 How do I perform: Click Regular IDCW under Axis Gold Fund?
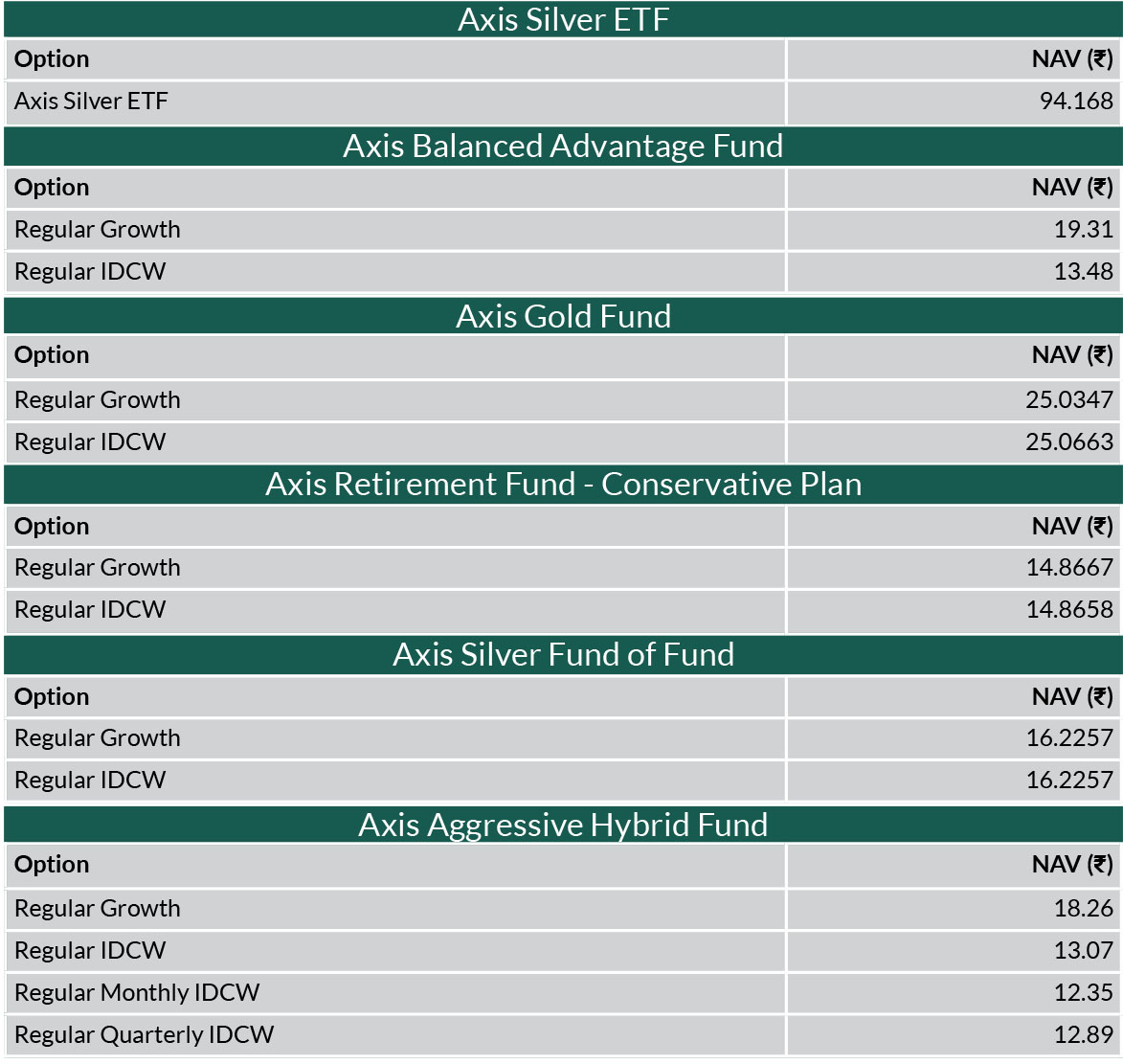pos(90,442)
